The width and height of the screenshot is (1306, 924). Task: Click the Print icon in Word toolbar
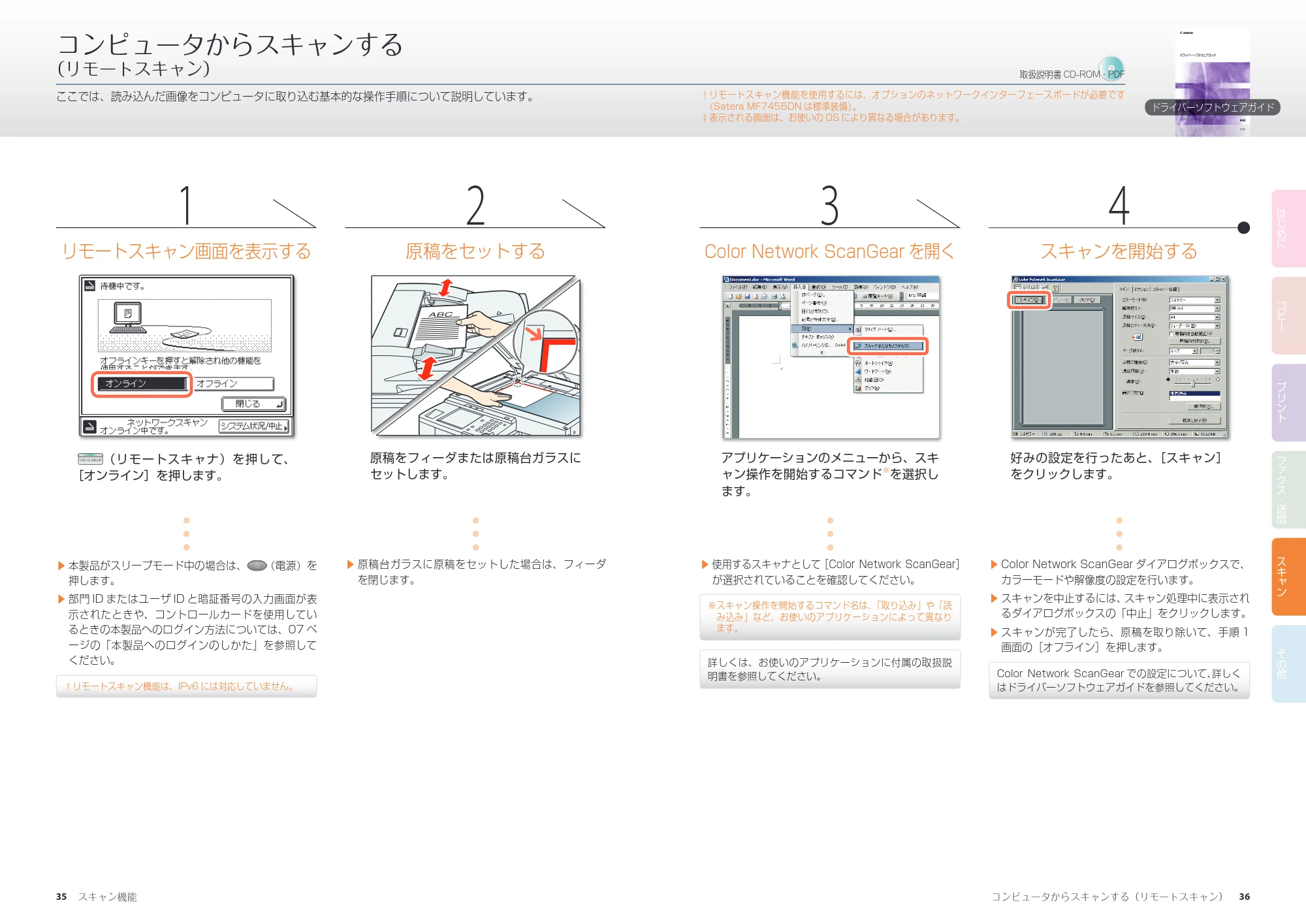[774, 296]
